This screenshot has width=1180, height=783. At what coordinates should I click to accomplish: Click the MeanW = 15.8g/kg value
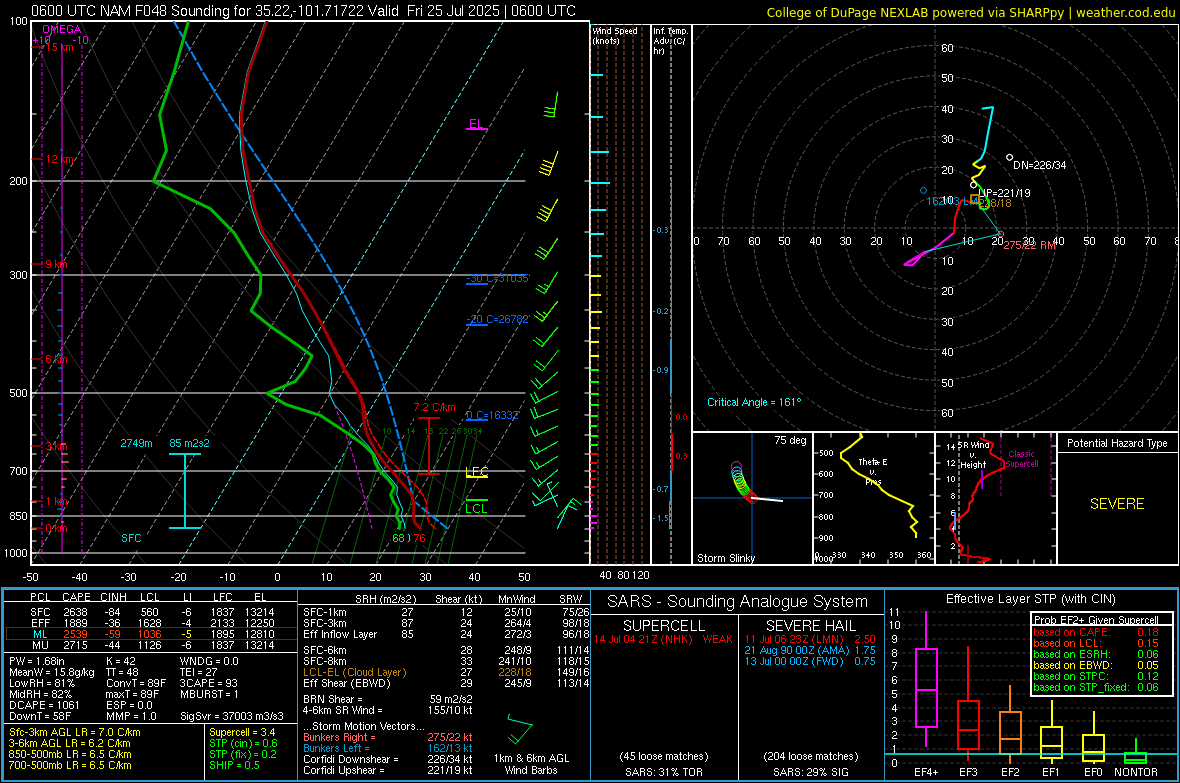coord(52,672)
